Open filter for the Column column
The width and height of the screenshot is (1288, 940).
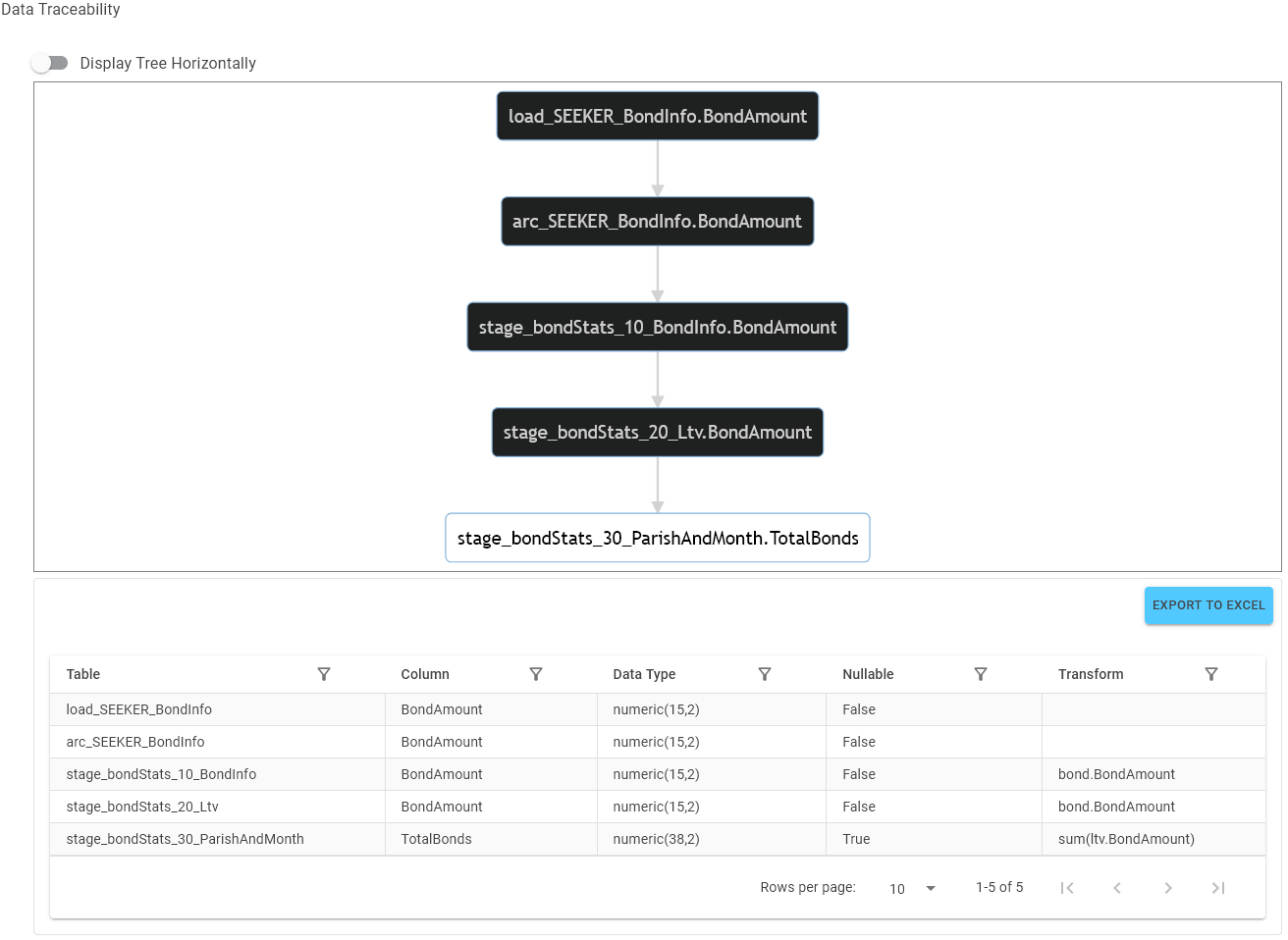click(x=536, y=674)
